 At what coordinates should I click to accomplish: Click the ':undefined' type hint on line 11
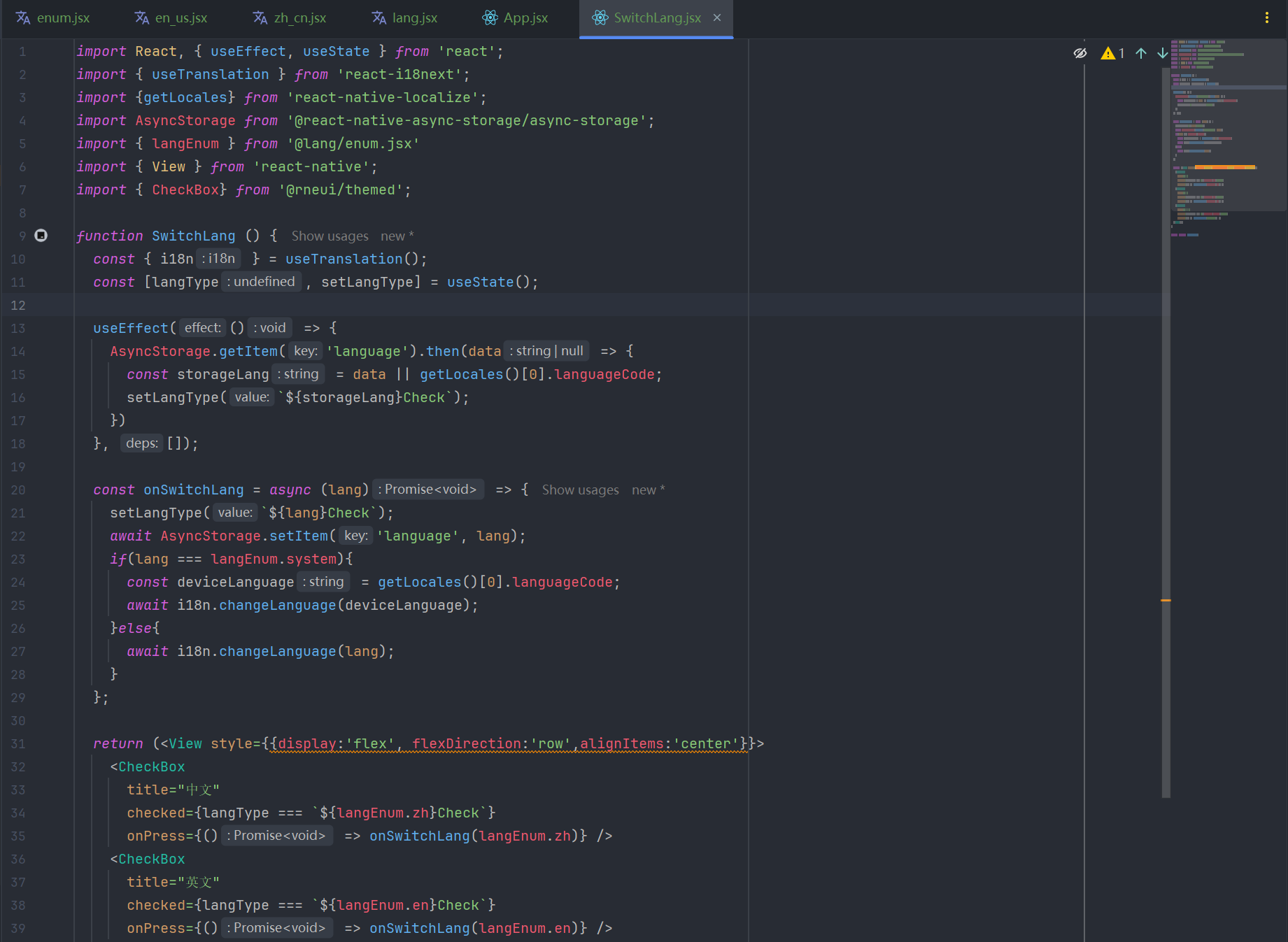point(262,282)
